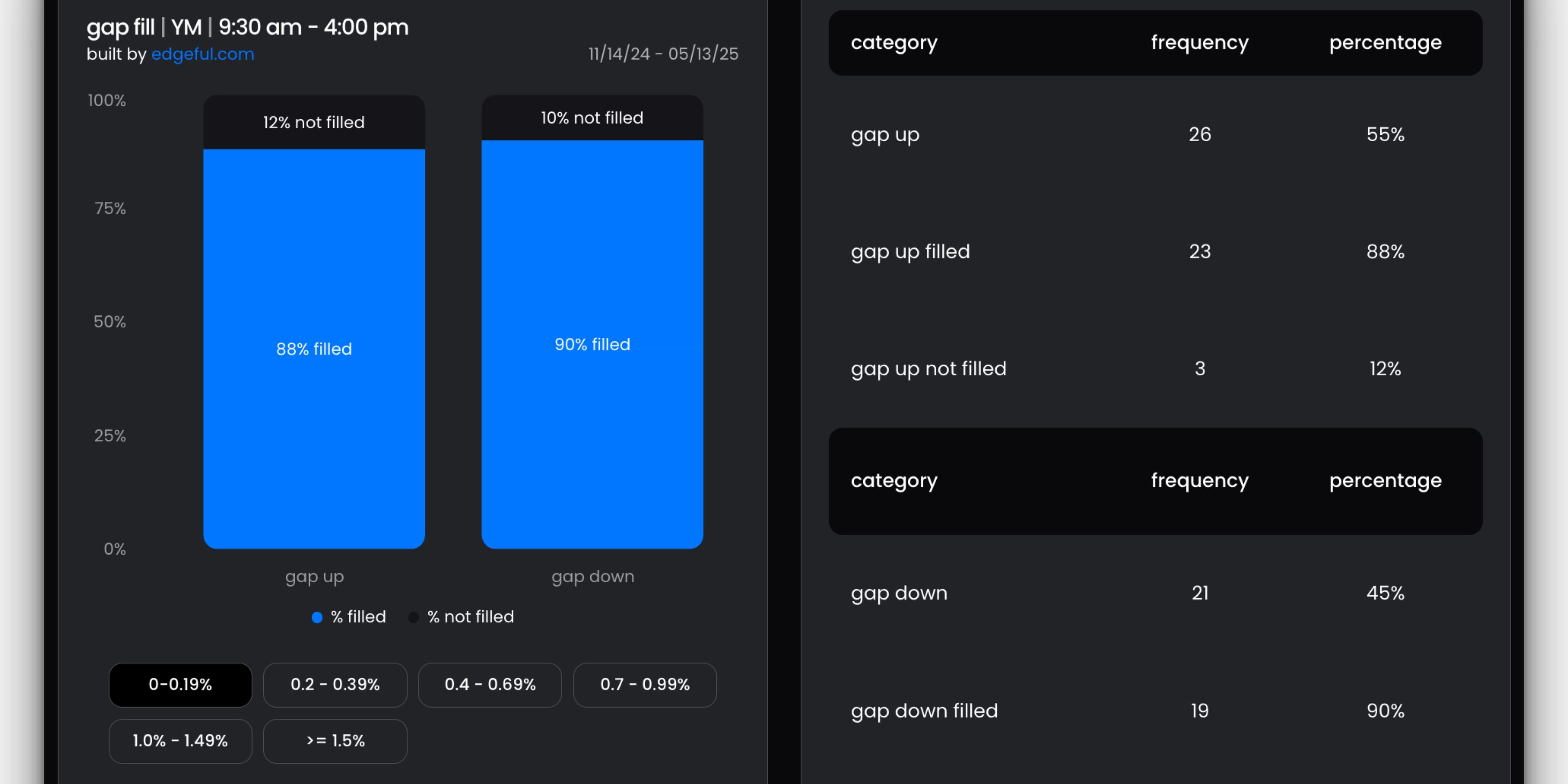Click the 12% not filled bar segment

click(314, 122)
